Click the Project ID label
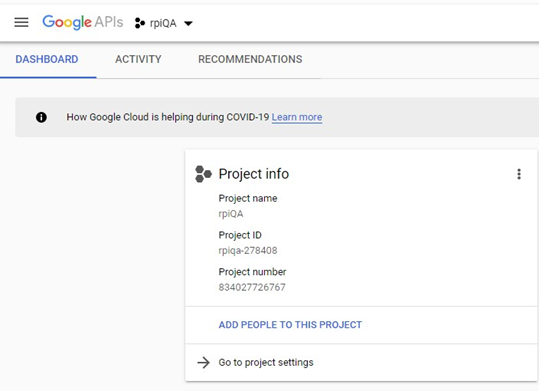Screen dimensions: 539x391 [240, 235]
